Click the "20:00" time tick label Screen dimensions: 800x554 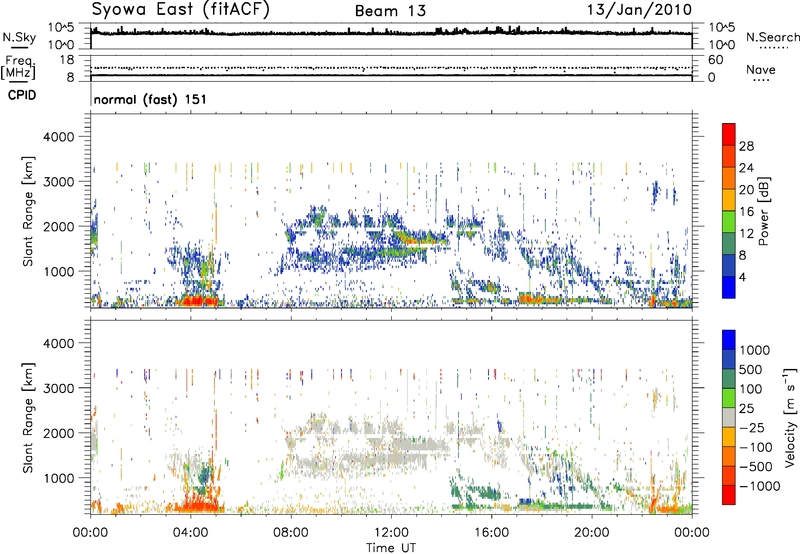coord(592,533)
